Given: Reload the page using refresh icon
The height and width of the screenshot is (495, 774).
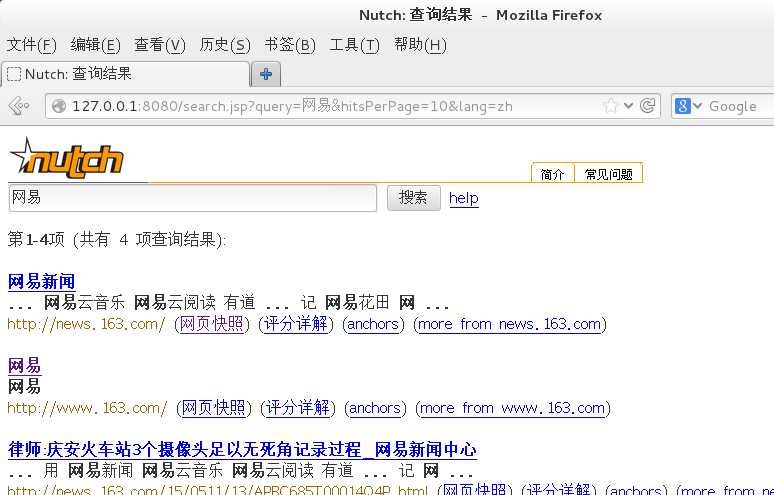Looking at the screenshot, I should tap(648, 106).
